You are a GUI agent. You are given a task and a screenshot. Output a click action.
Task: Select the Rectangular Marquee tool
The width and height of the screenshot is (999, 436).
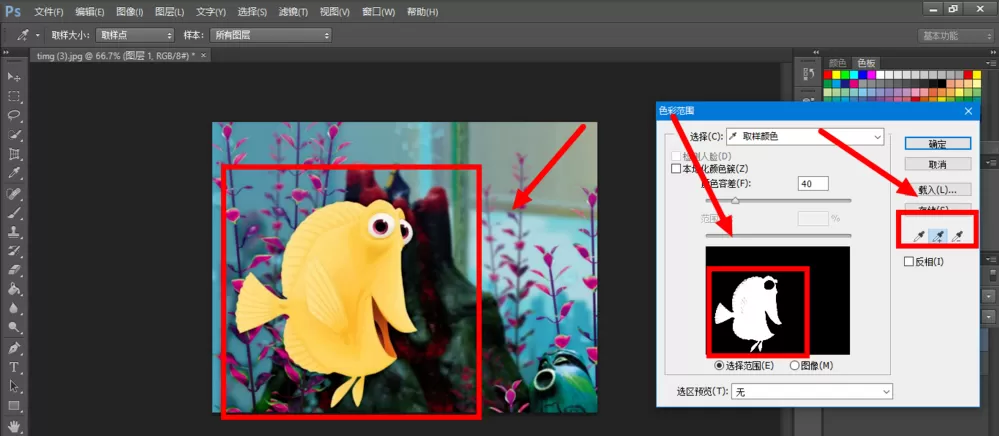[14, 96]
